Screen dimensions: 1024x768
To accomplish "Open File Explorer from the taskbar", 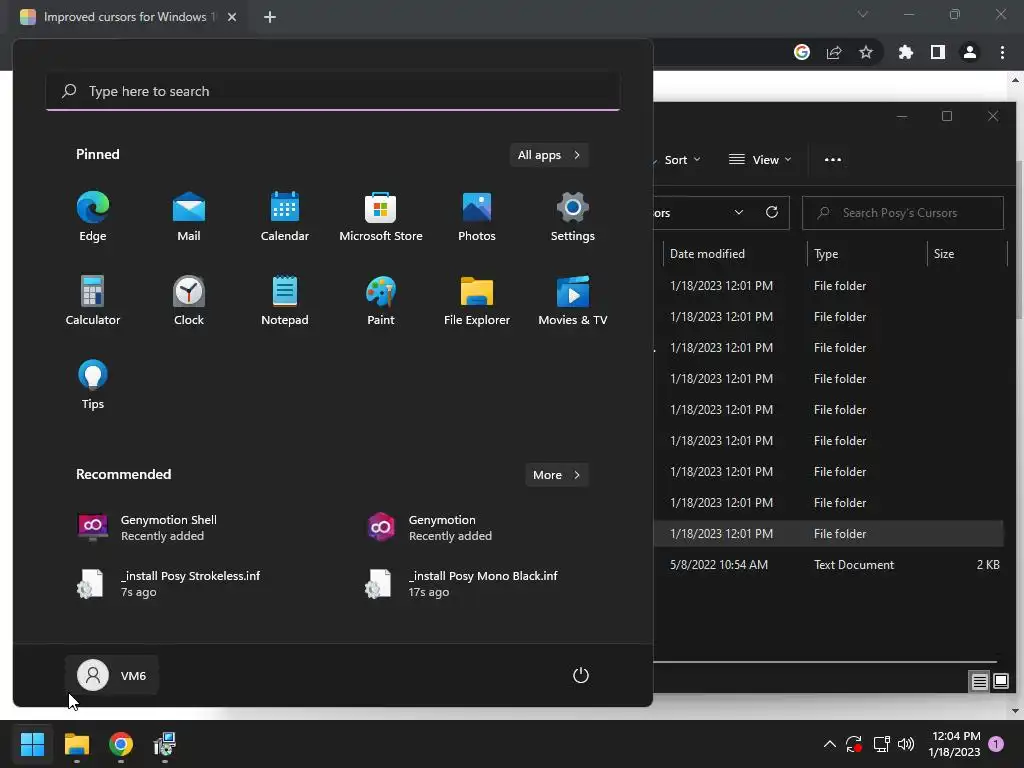I will tap(76, 744).
